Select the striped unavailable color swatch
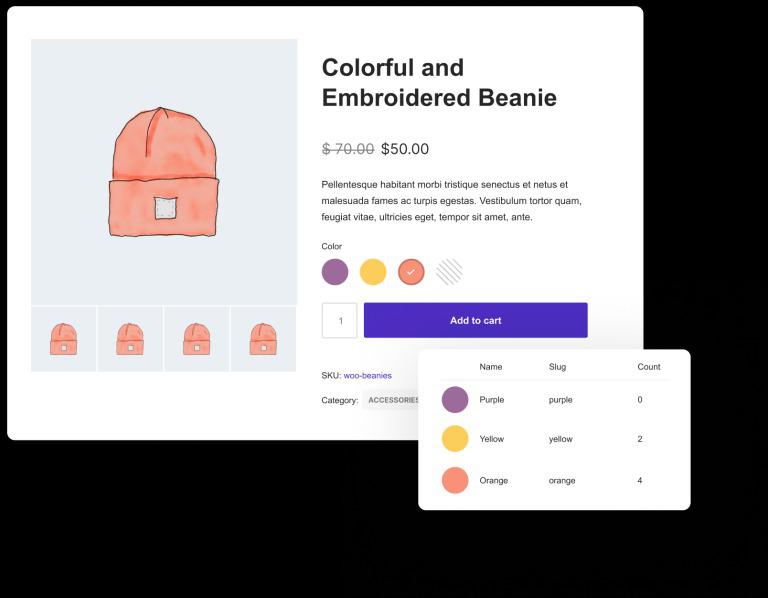This screenshot has height=598, width=768. 449,272
